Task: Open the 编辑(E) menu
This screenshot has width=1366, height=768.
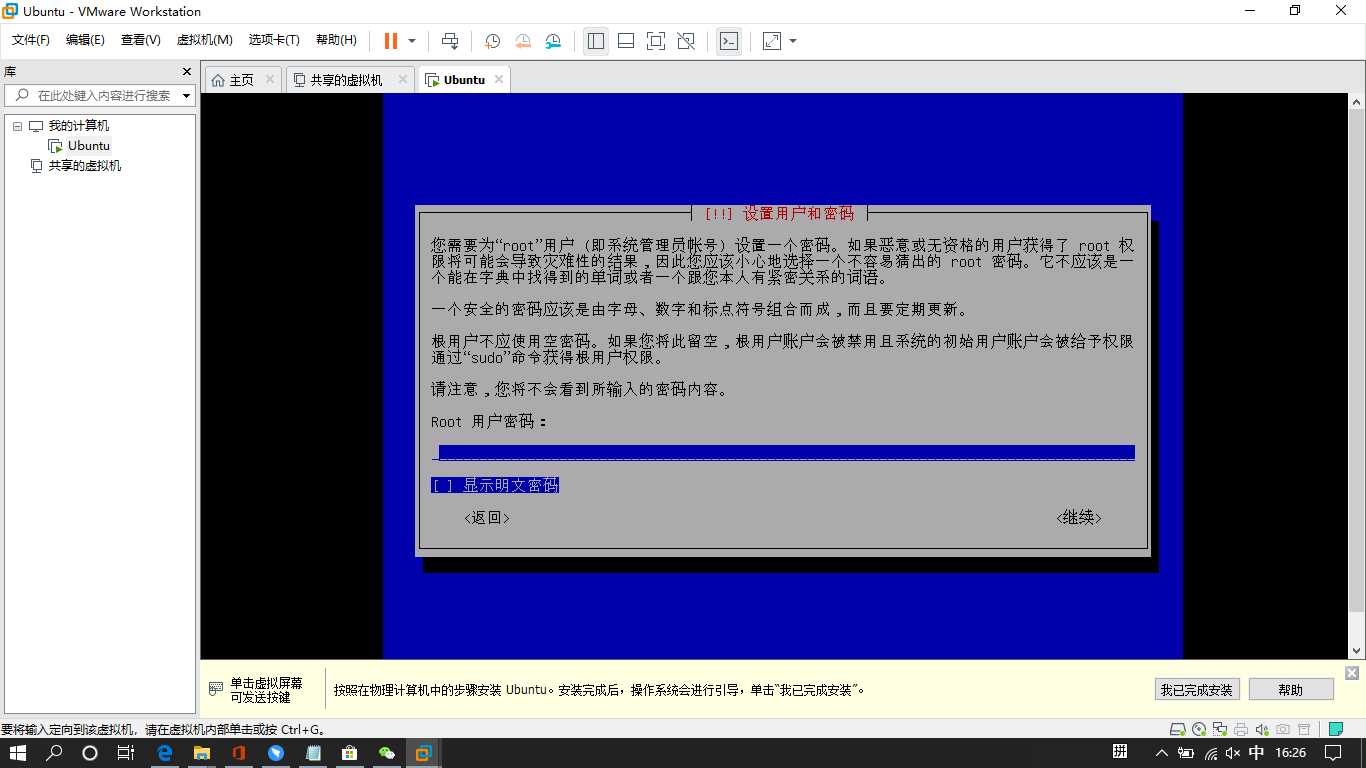Action: (x=85, y=40)
